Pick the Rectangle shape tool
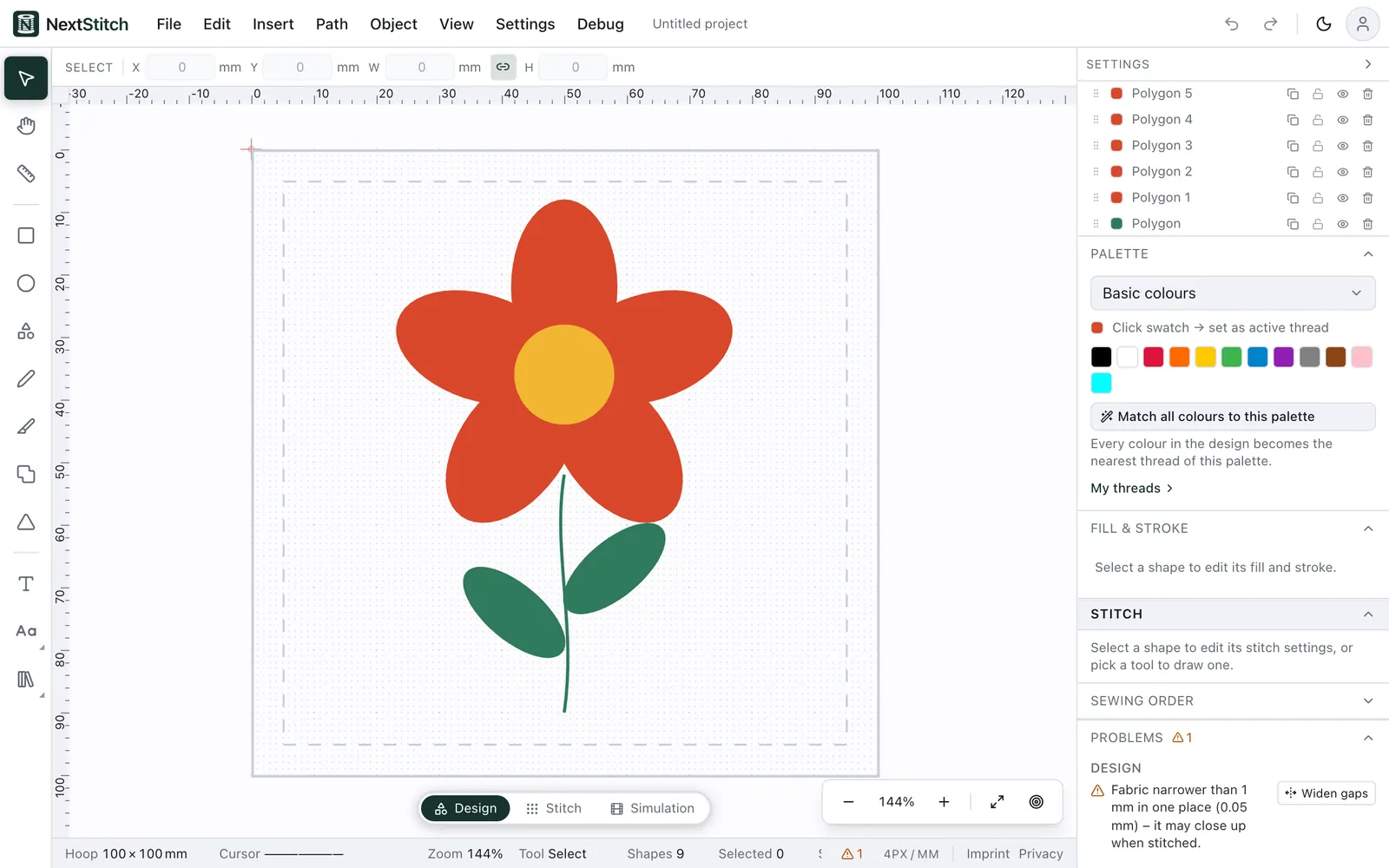Viewport: 1389px width, 868px height. point(26,236)
